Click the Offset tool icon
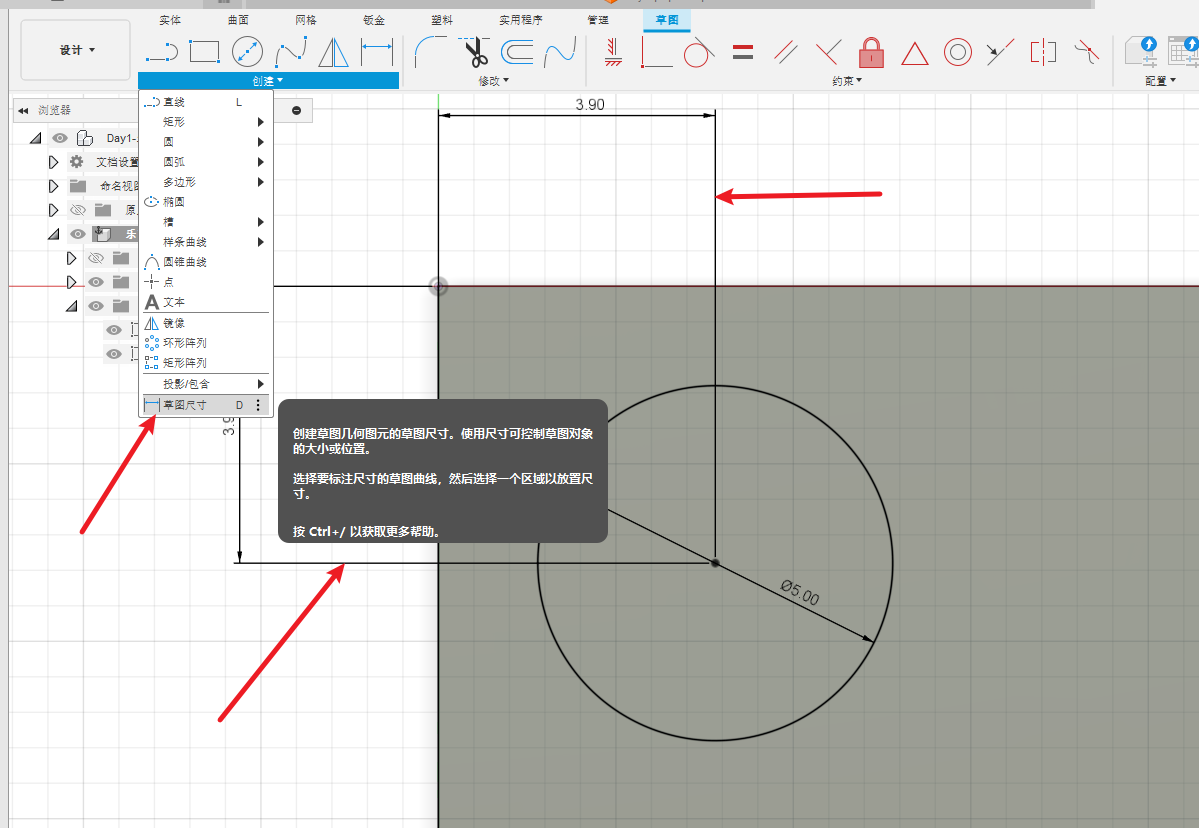 pyautogui.click(x=516, y=51)
